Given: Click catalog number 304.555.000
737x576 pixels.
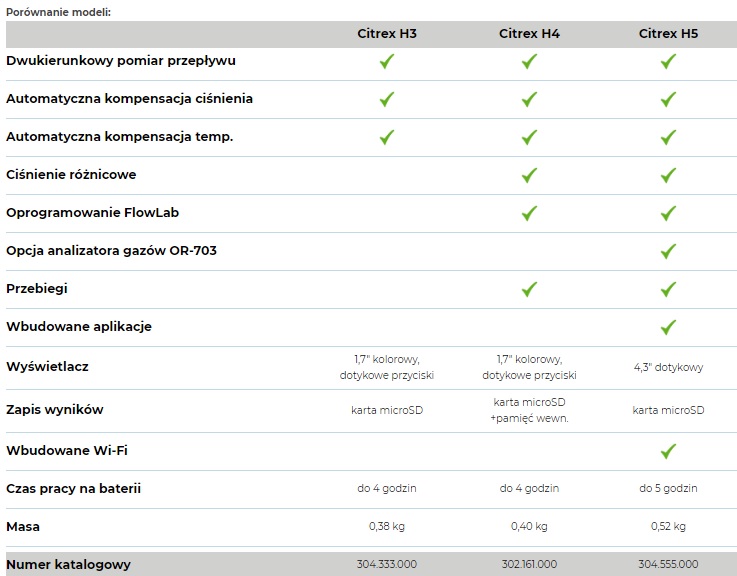Looking at the screenshot, I should 668,564.
